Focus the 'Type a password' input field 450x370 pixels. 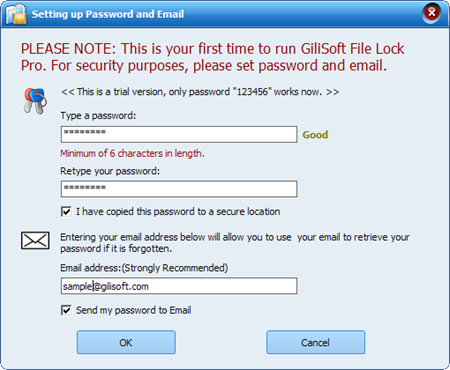179,134
